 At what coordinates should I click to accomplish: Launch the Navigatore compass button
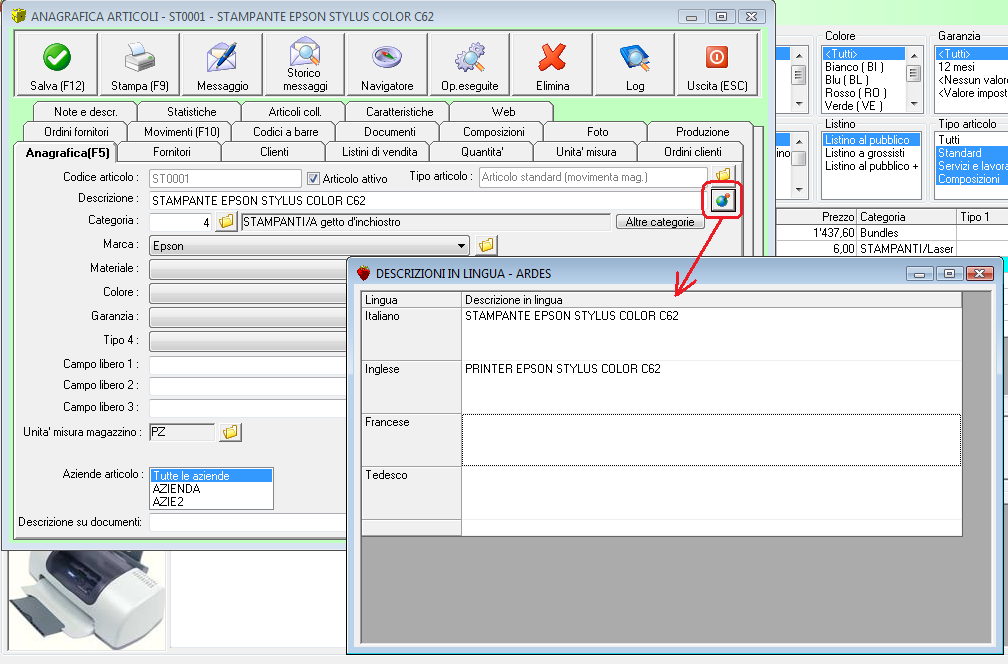pos(387,65)
